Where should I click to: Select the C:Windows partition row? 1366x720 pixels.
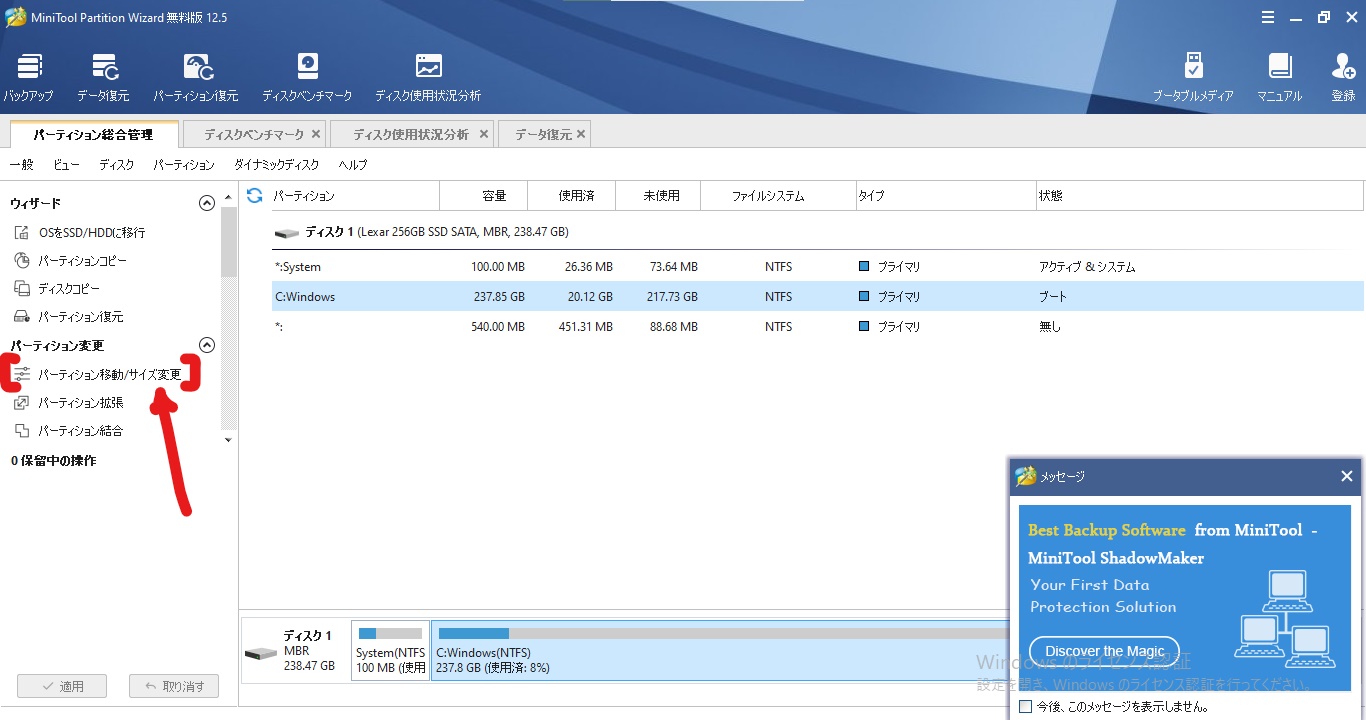[x=818, y=297]
